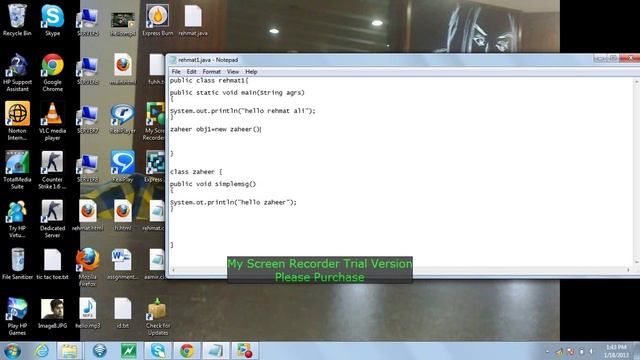Viewport: 640px width, 360px height.
Task: Select the hello.mp3 audio file icon
Action: point(87,313)
